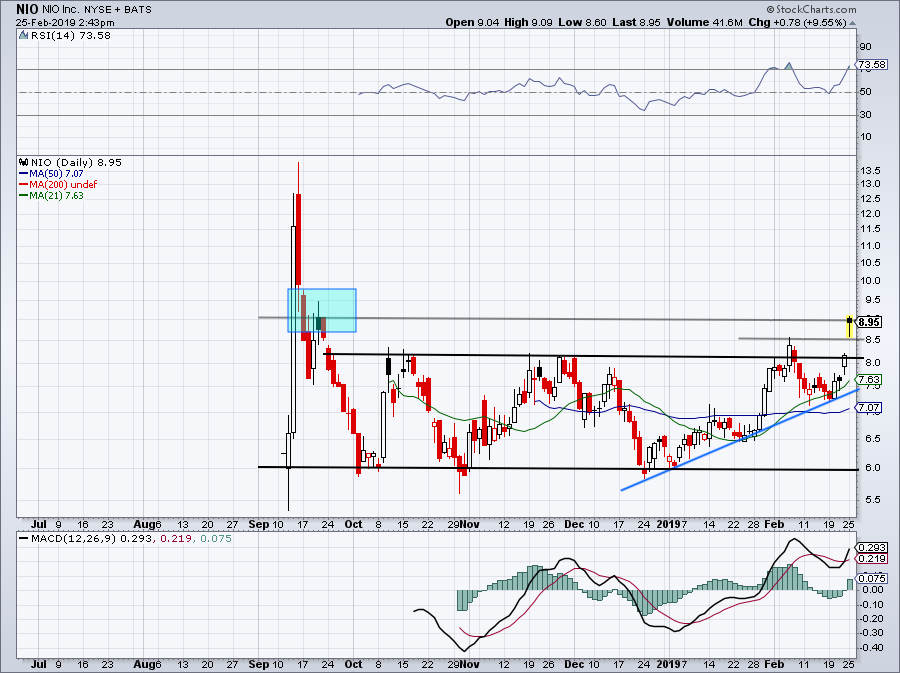The height and width of the screenshot is (673, 900).
Task: Click the 5.5 price axis label
Action: 872,500
